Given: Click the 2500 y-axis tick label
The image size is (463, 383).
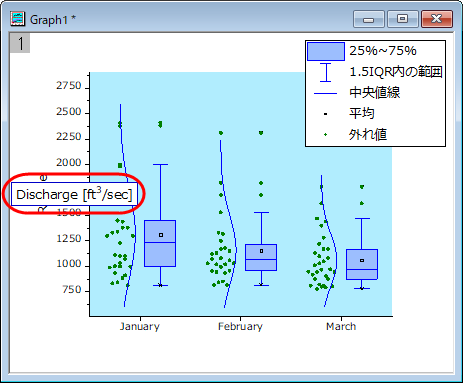Looking at the screenshot, I should coord(69,111).
